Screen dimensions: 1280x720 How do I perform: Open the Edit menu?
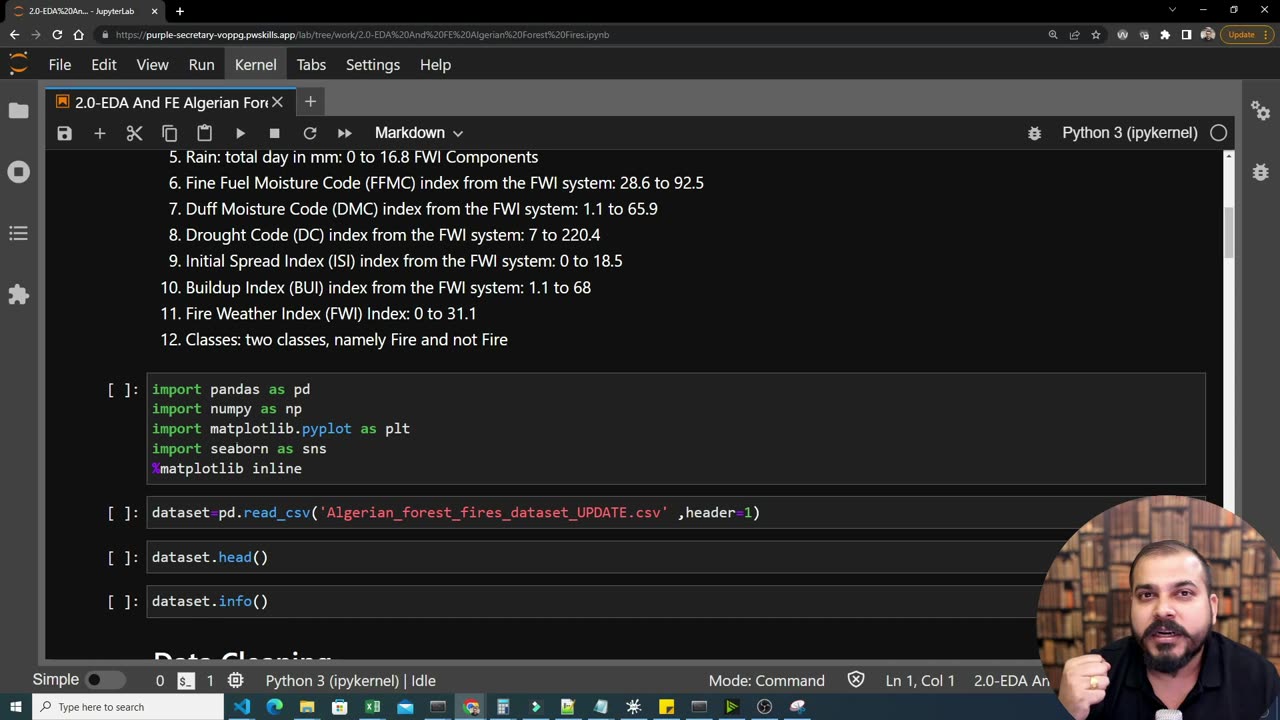[104, 64]
